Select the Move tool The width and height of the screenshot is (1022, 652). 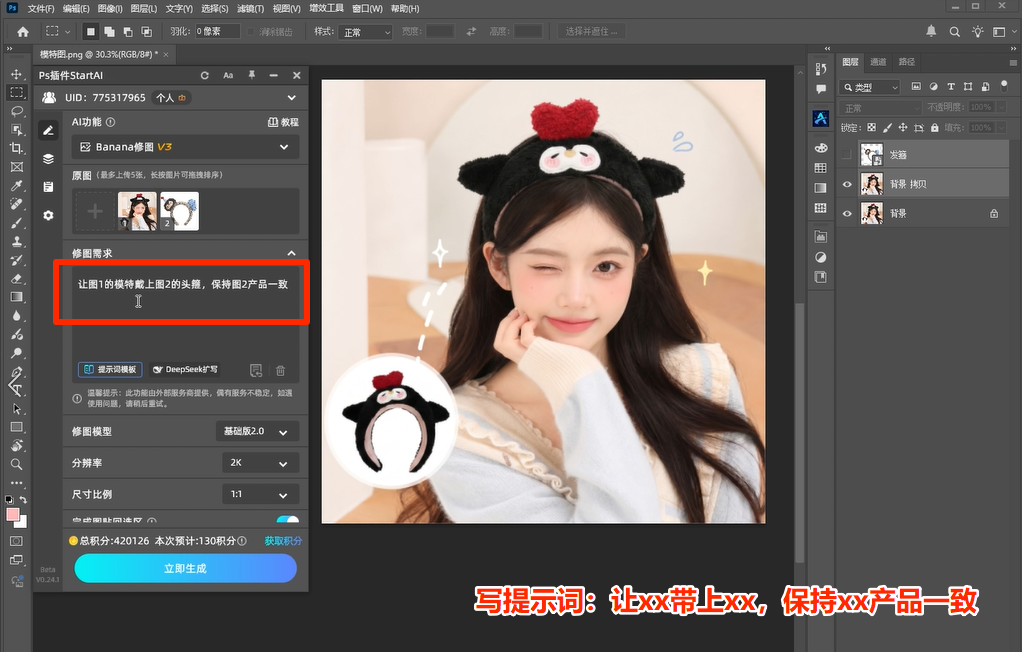[x=17, y=74]
